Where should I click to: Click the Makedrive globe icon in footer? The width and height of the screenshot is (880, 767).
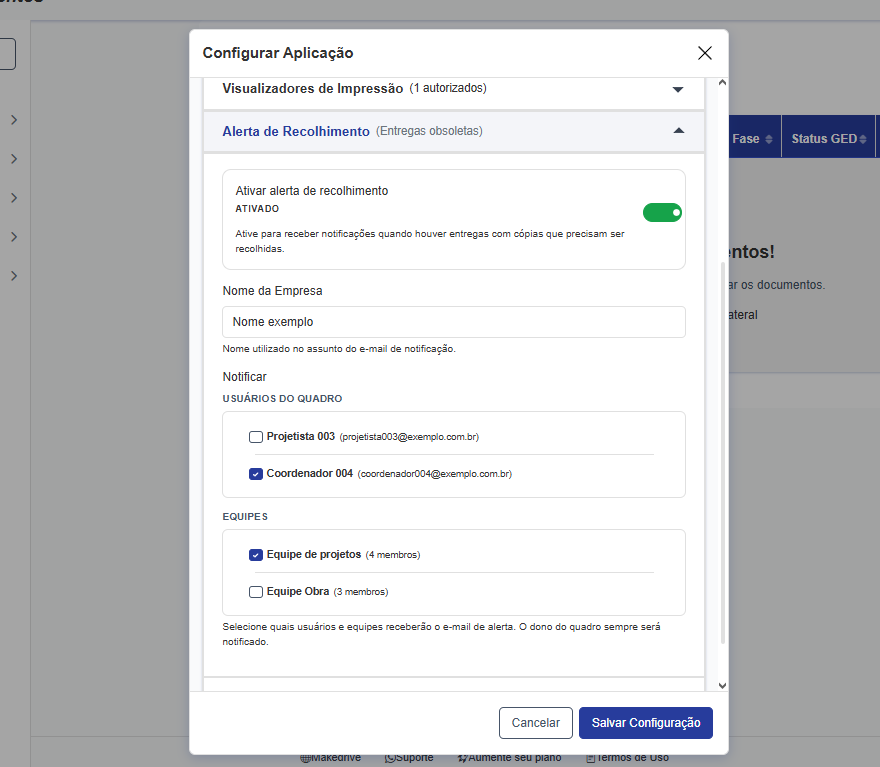(304, 758)
